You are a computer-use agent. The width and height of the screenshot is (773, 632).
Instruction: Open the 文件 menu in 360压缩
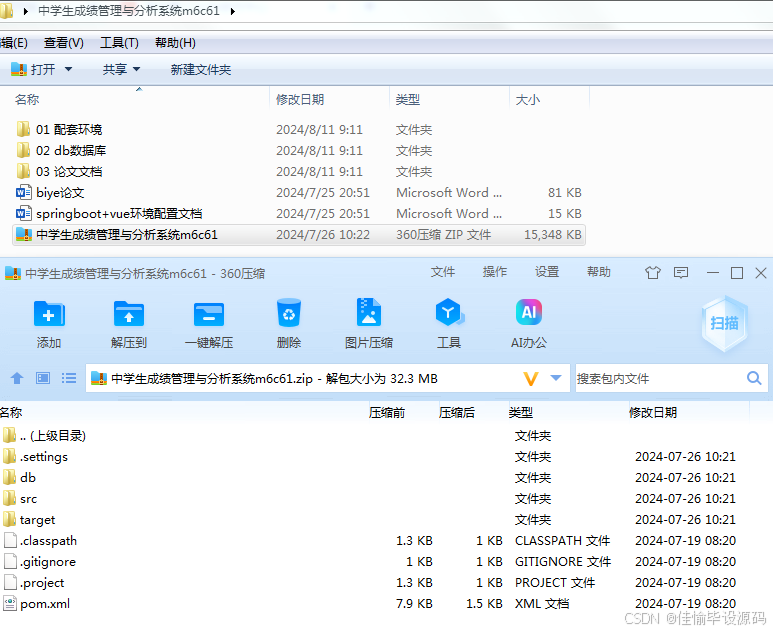[x=443, y=272]
